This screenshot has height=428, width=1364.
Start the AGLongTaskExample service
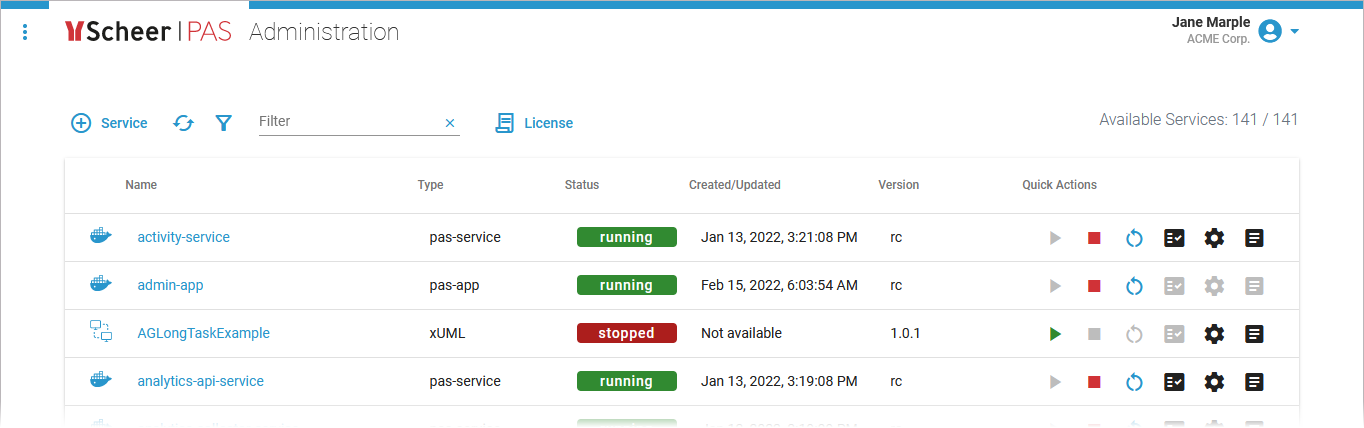[x=1055, y=334]
